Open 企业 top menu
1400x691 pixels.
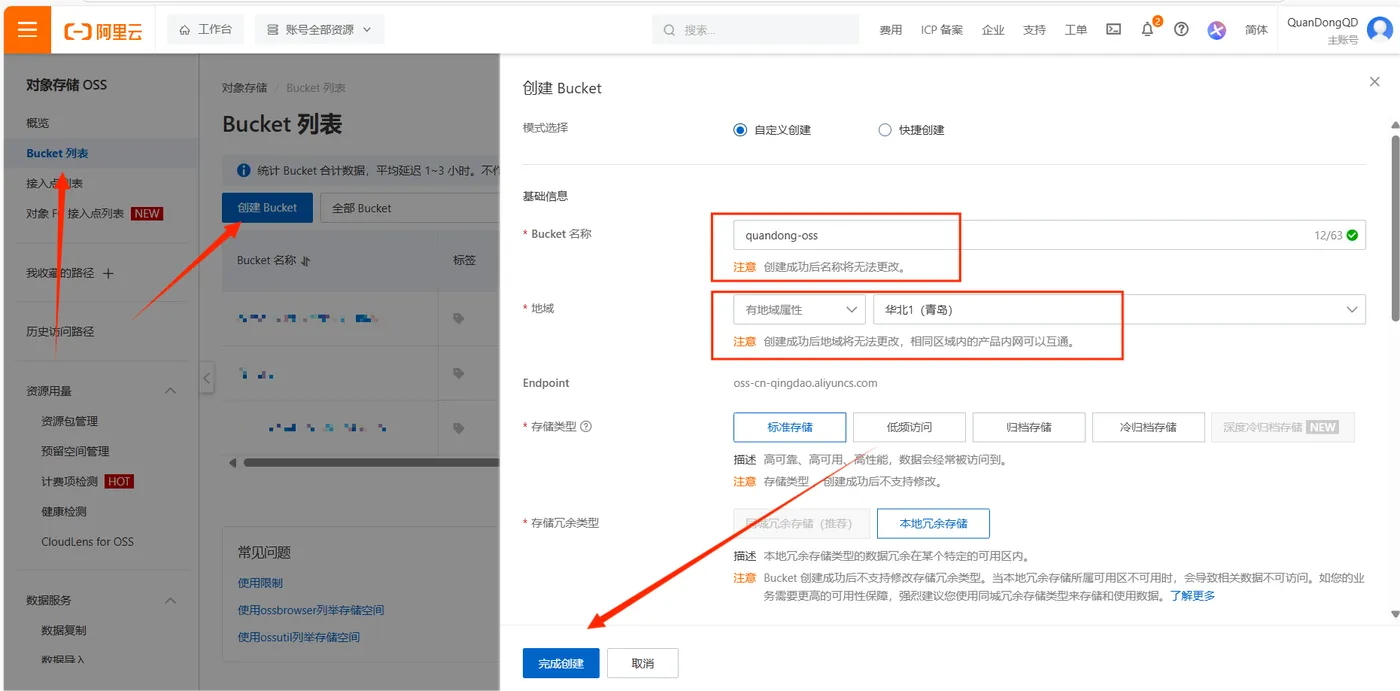pos(993,30)
